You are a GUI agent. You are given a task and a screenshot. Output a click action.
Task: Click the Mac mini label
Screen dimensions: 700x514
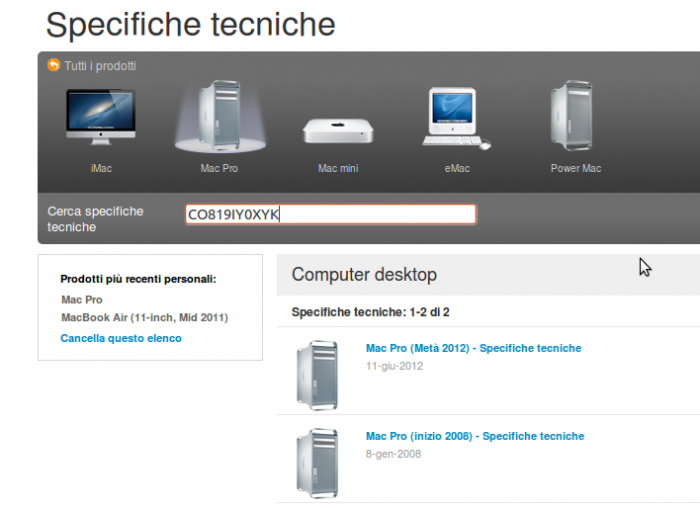tap(338, 168)
